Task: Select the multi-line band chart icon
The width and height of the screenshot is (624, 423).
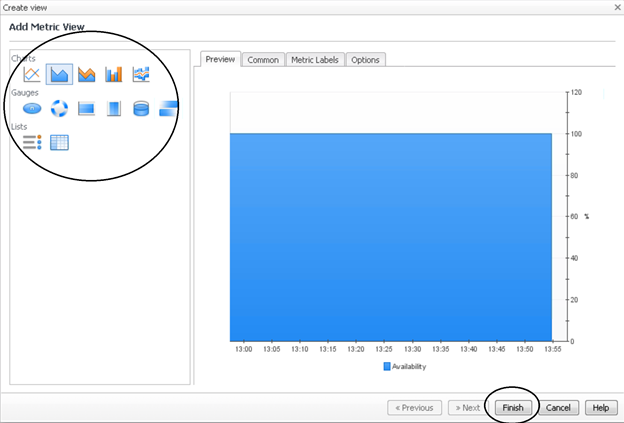Action: click(x=141, y=74)
